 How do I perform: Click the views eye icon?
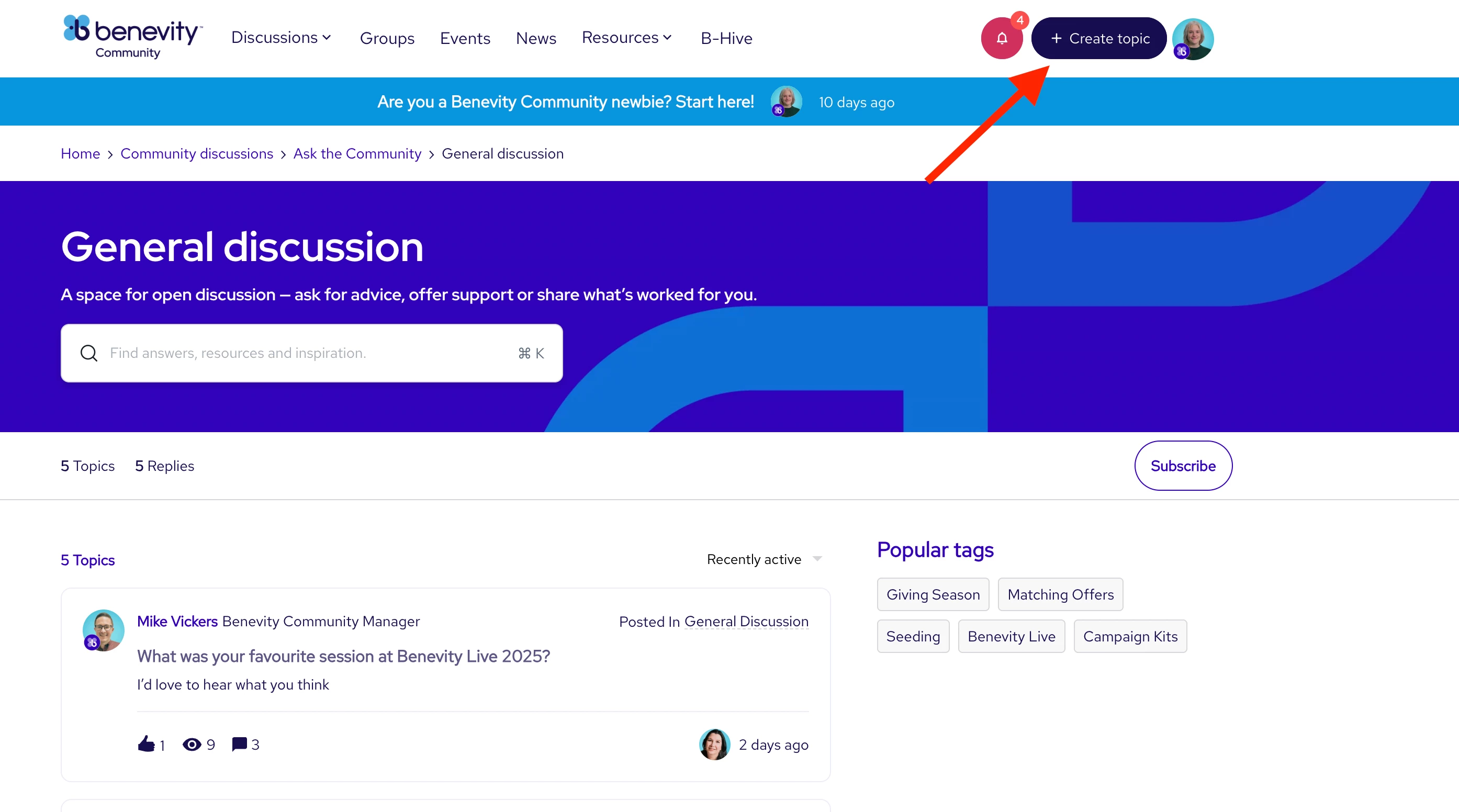coord(192,744)
